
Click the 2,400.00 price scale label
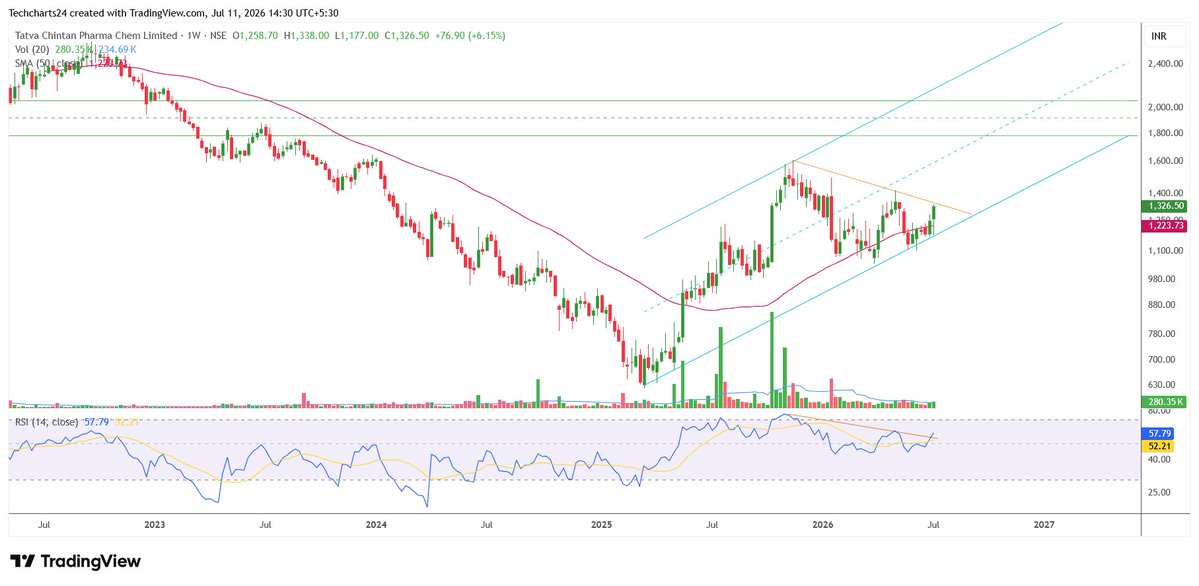coord(1163,64)
